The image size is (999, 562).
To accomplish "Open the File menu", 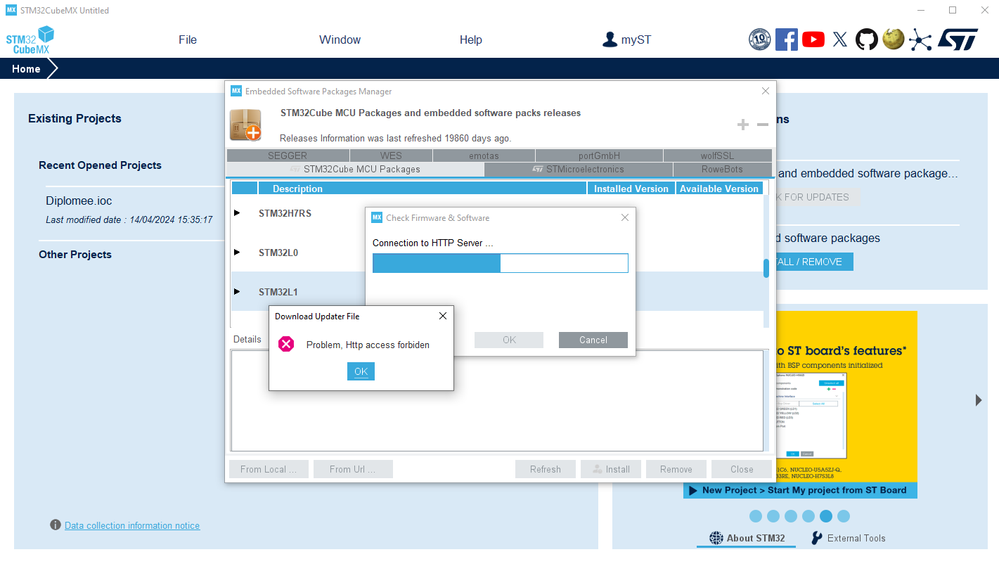I will coord(187,40).
